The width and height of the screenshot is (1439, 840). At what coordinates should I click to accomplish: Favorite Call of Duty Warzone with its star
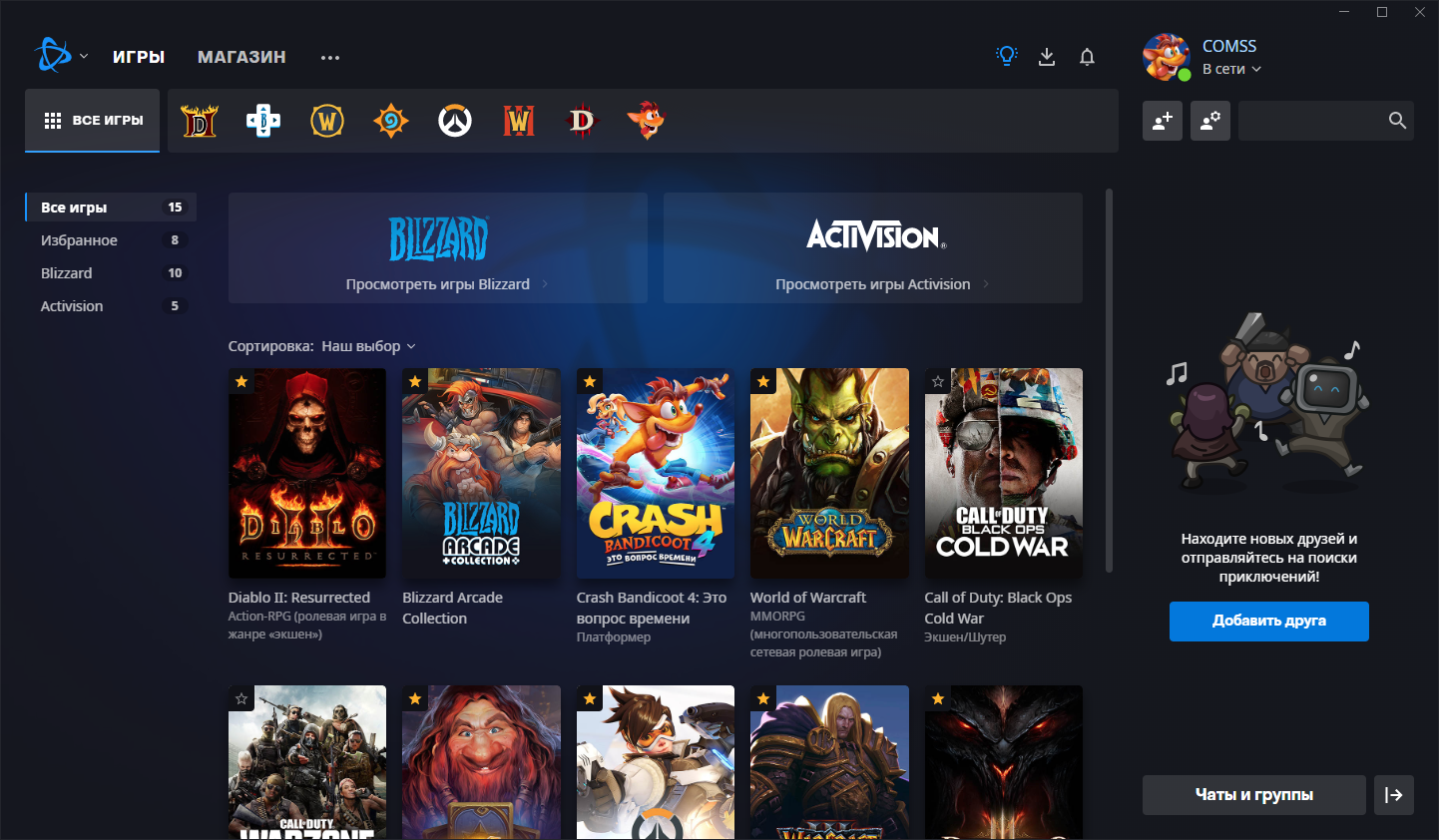point(241,698)
